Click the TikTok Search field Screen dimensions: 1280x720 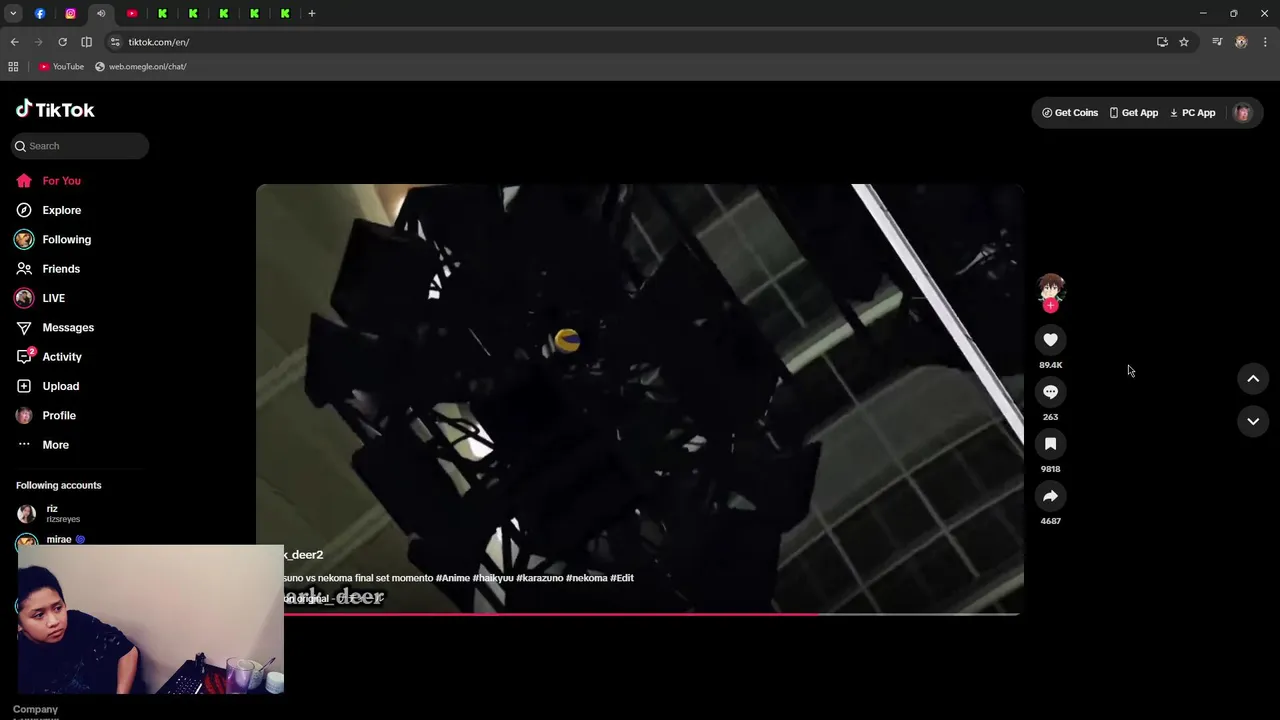[x=80, y=146]
